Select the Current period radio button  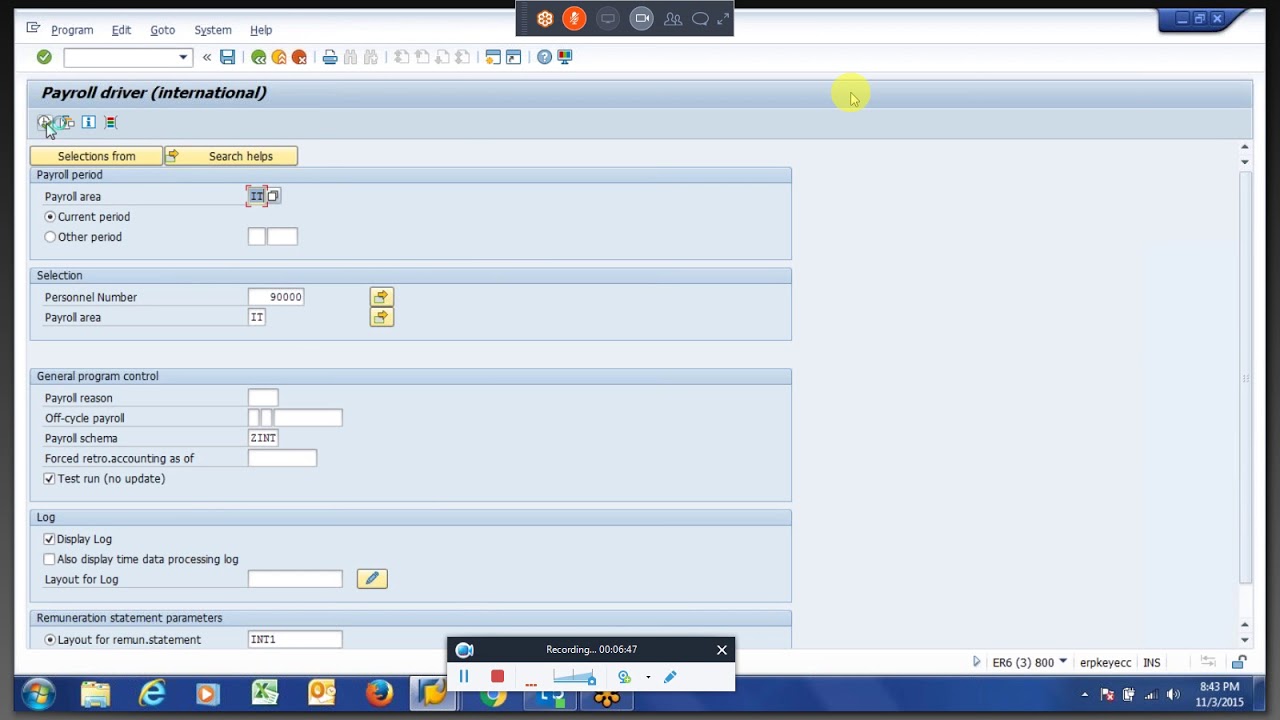tap(50, 217)
